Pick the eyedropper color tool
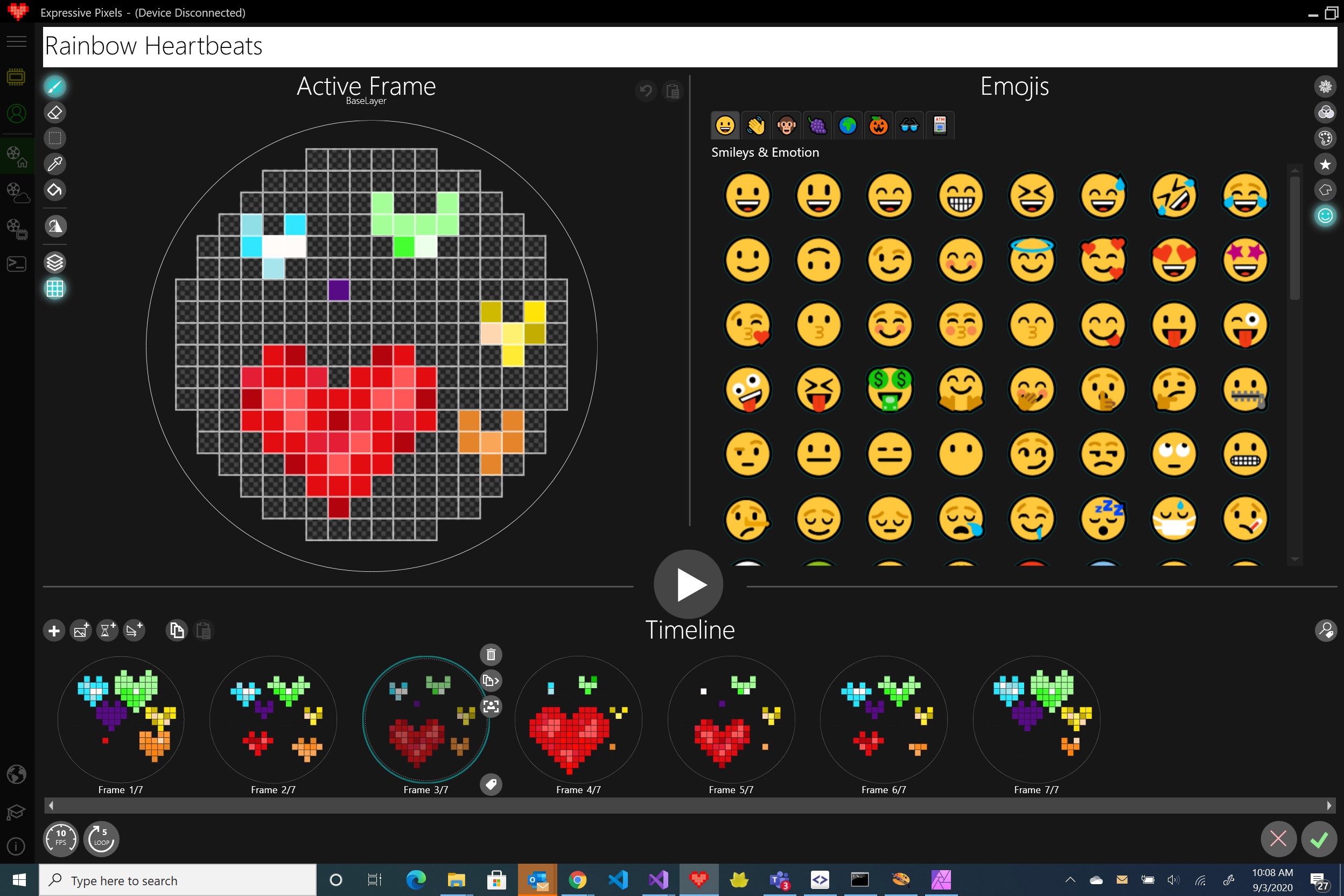Image resolution: width=1344 pixels, height=896 pixels. pyautogui.click(x=55, y=164)
